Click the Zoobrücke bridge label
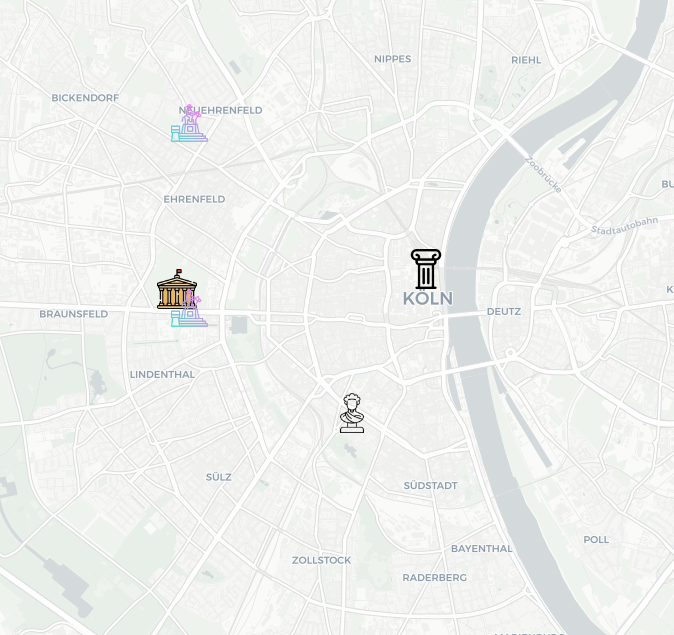Viewport: 674px width, 635px height. click(x=543, y=174)
